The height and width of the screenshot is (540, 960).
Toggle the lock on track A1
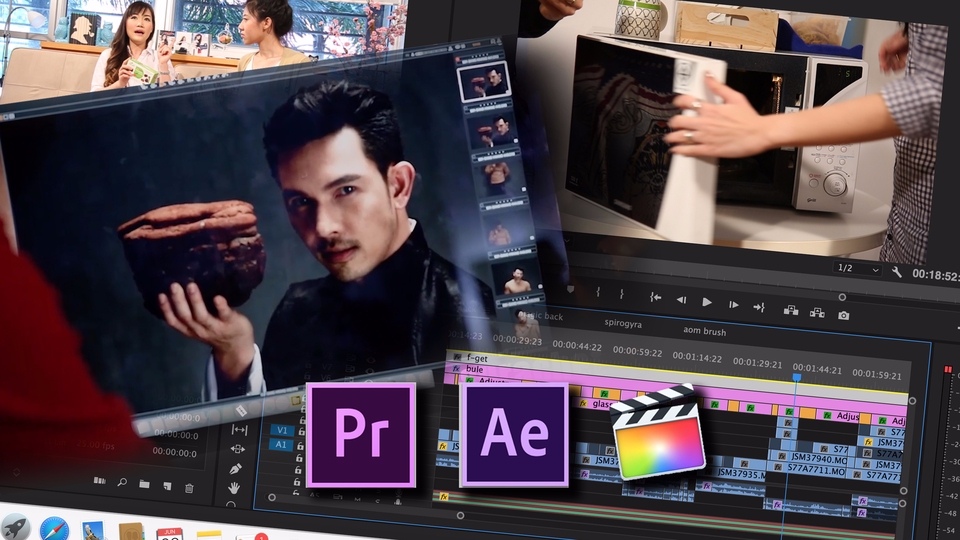point(300,446)
